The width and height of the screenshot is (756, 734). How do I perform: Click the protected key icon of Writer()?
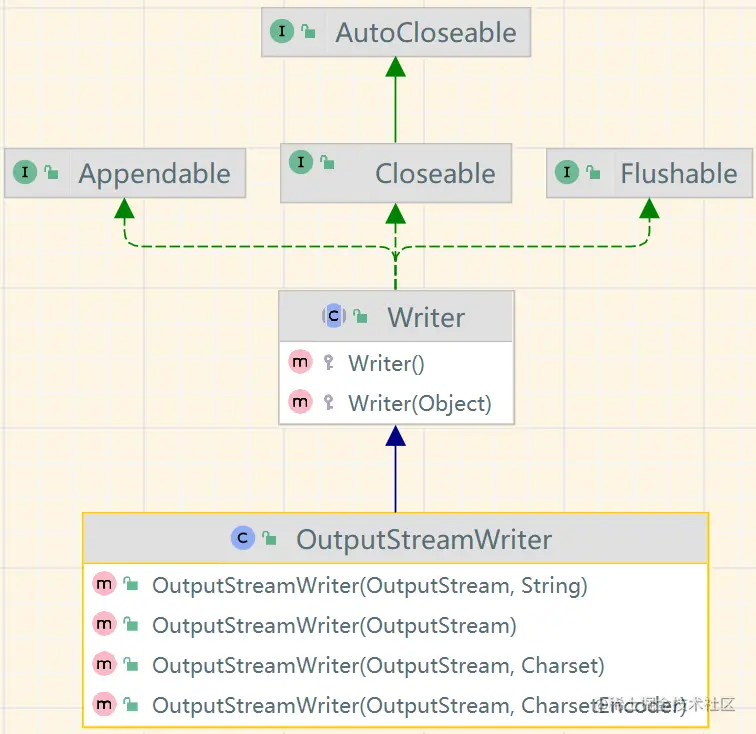click(329, 362)
